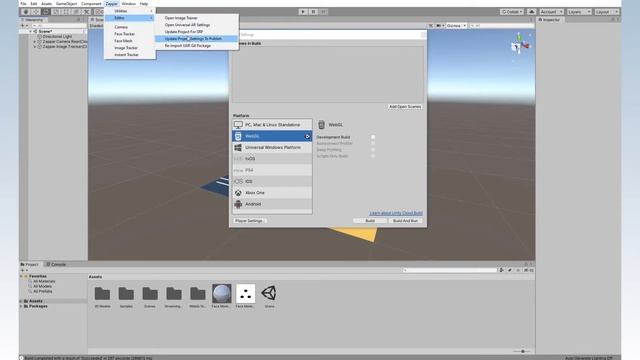Open the Collab dropdown

(x=512, y=12)
